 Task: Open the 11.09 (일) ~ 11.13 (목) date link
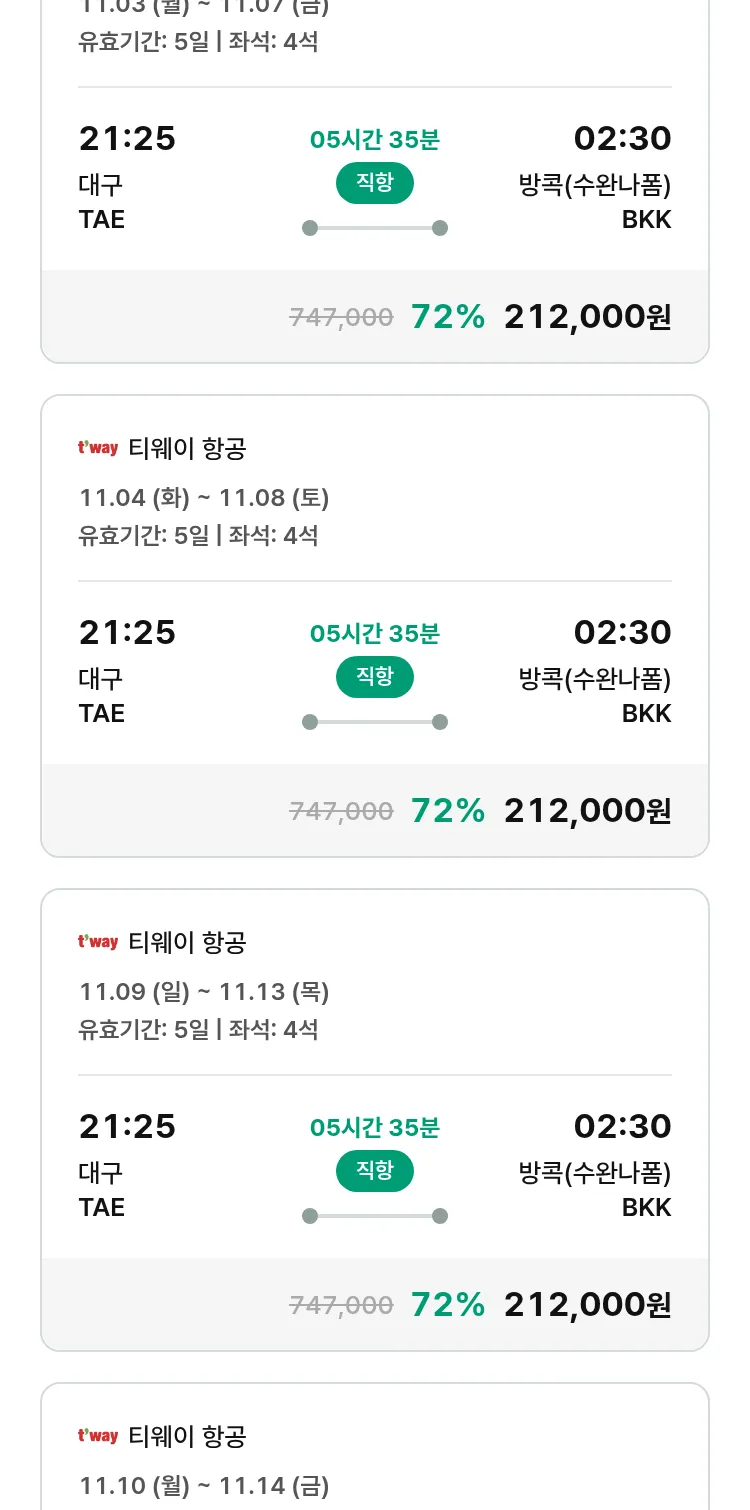[x=204, y=992]
